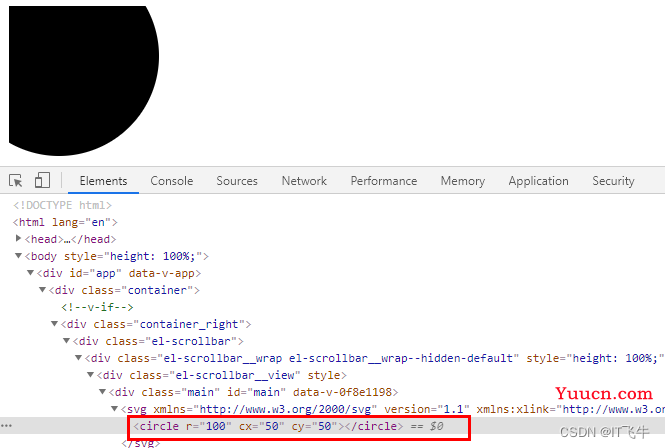This screenshot has width=665, height=448.
Task: Collapse the svg element arrow
Action: point(115,409)
